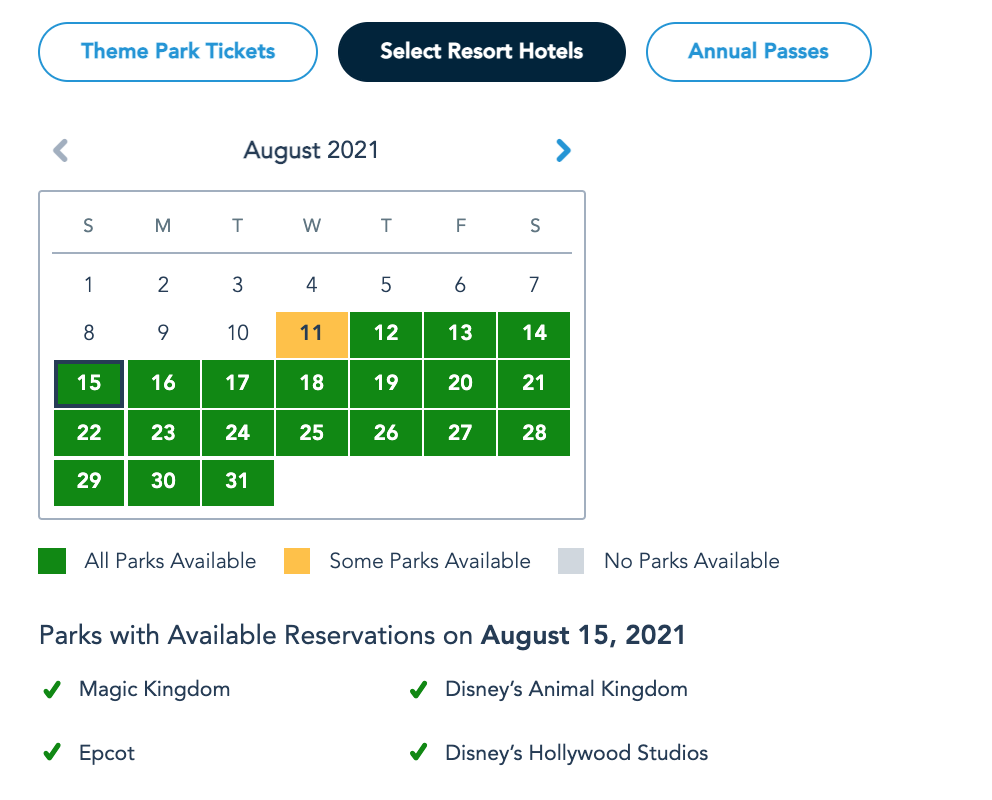
Task: Click green checkmark beside Epcot
Action: tap(52, 753)
